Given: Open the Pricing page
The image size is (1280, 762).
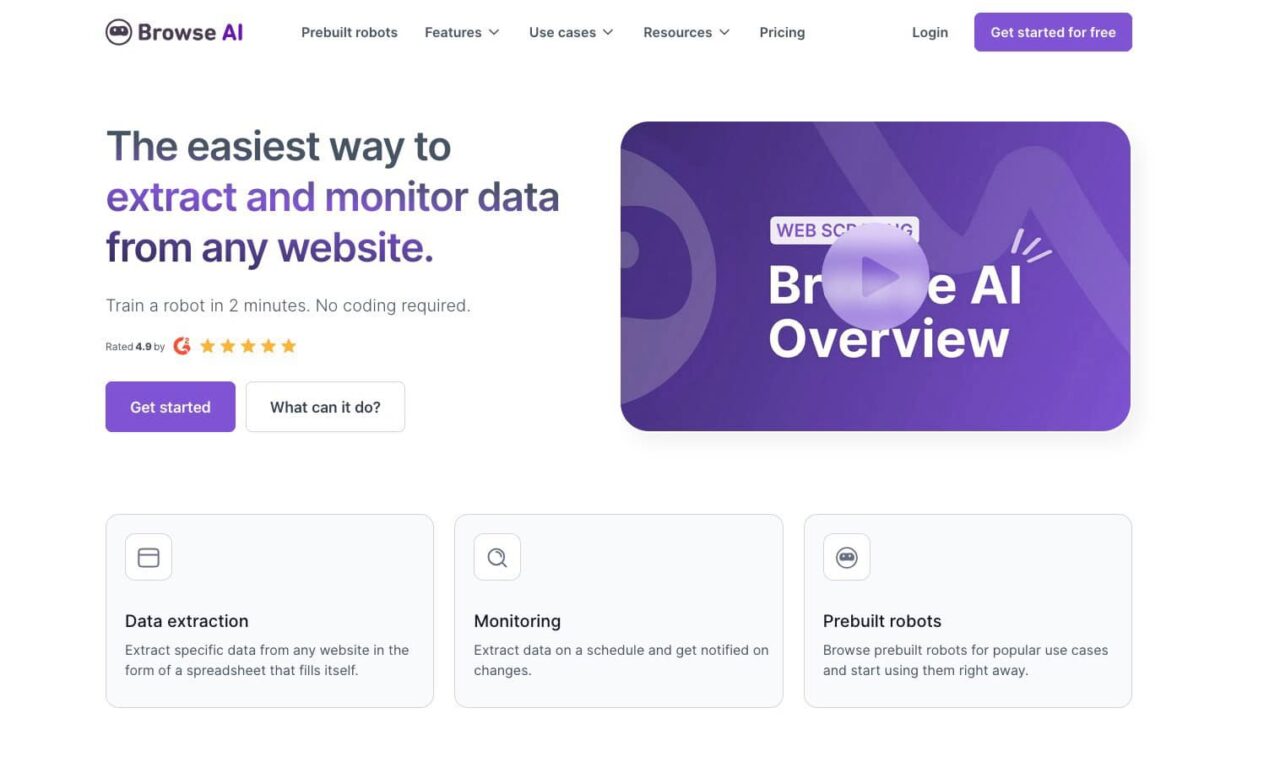Looking at the screenshot, I should pos(781,32).
